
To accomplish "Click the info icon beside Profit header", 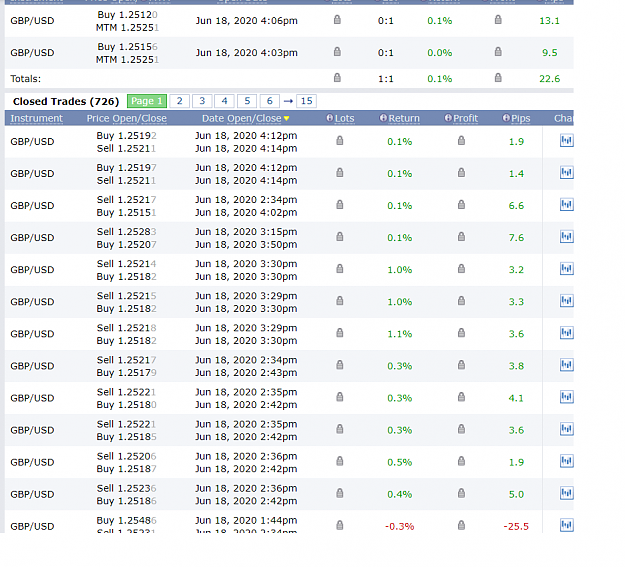I will click(448, 118).
